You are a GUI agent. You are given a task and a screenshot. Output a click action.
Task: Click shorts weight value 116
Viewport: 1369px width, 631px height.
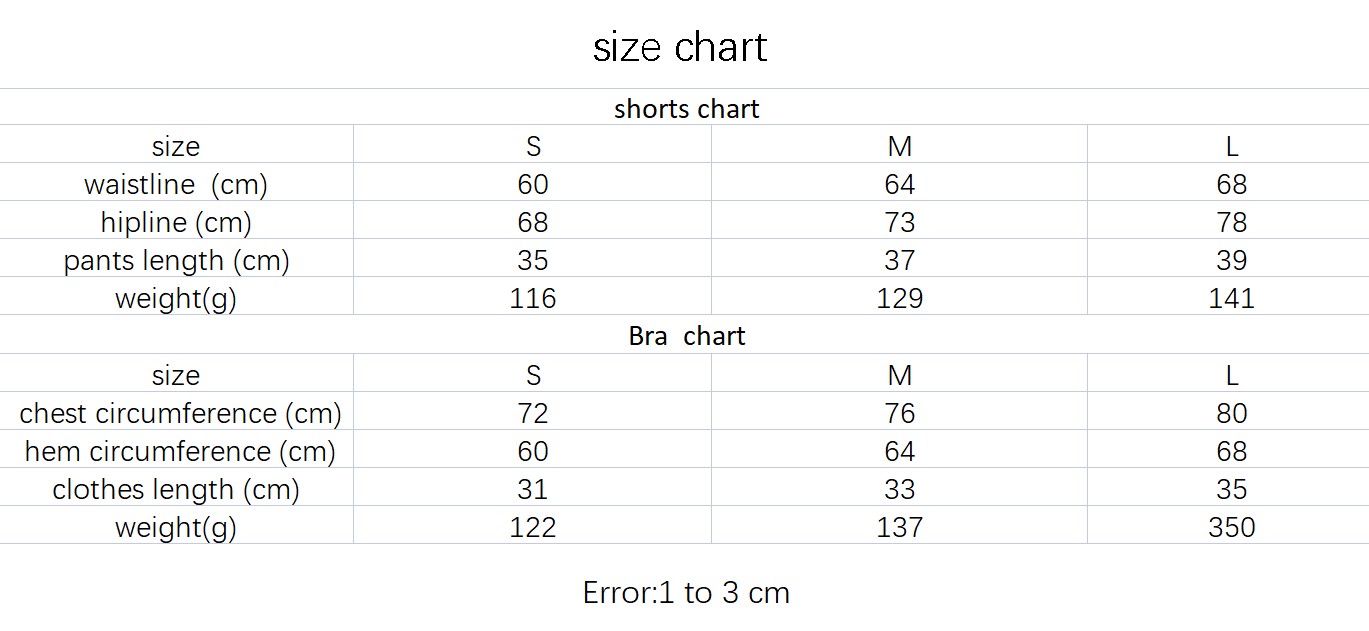532,298
